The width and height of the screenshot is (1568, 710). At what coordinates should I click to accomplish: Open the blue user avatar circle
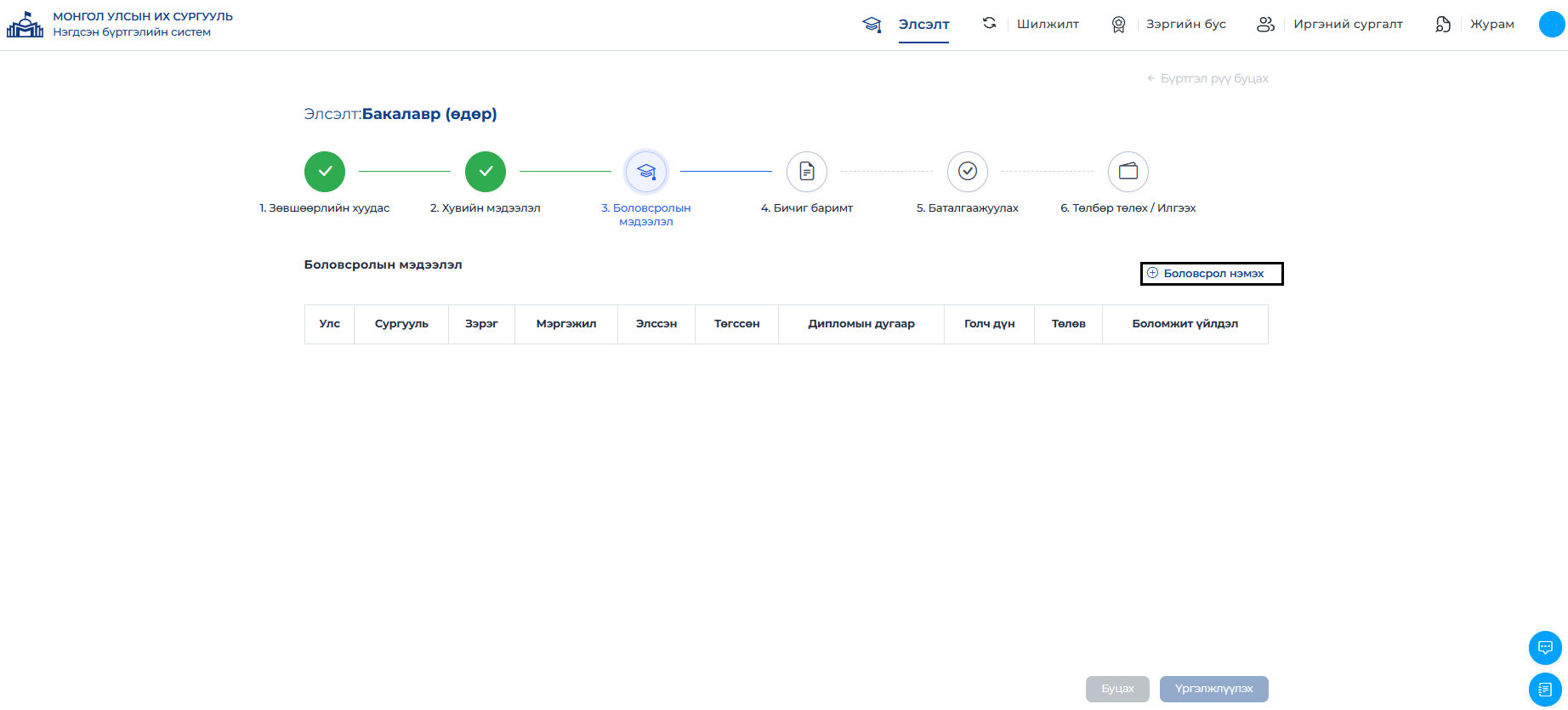(1552, 24)
